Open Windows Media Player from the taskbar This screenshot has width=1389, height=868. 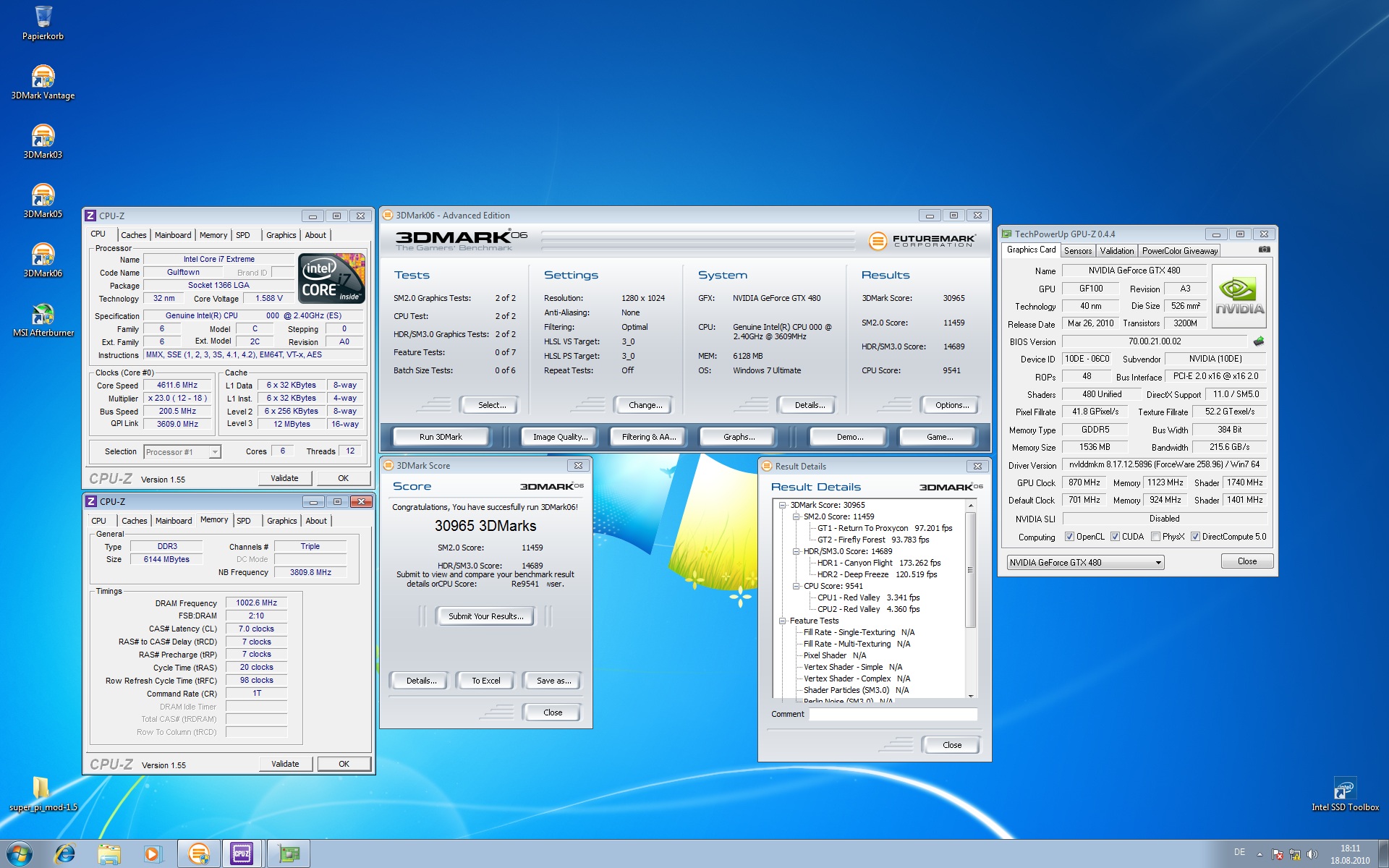pos(153,854)
